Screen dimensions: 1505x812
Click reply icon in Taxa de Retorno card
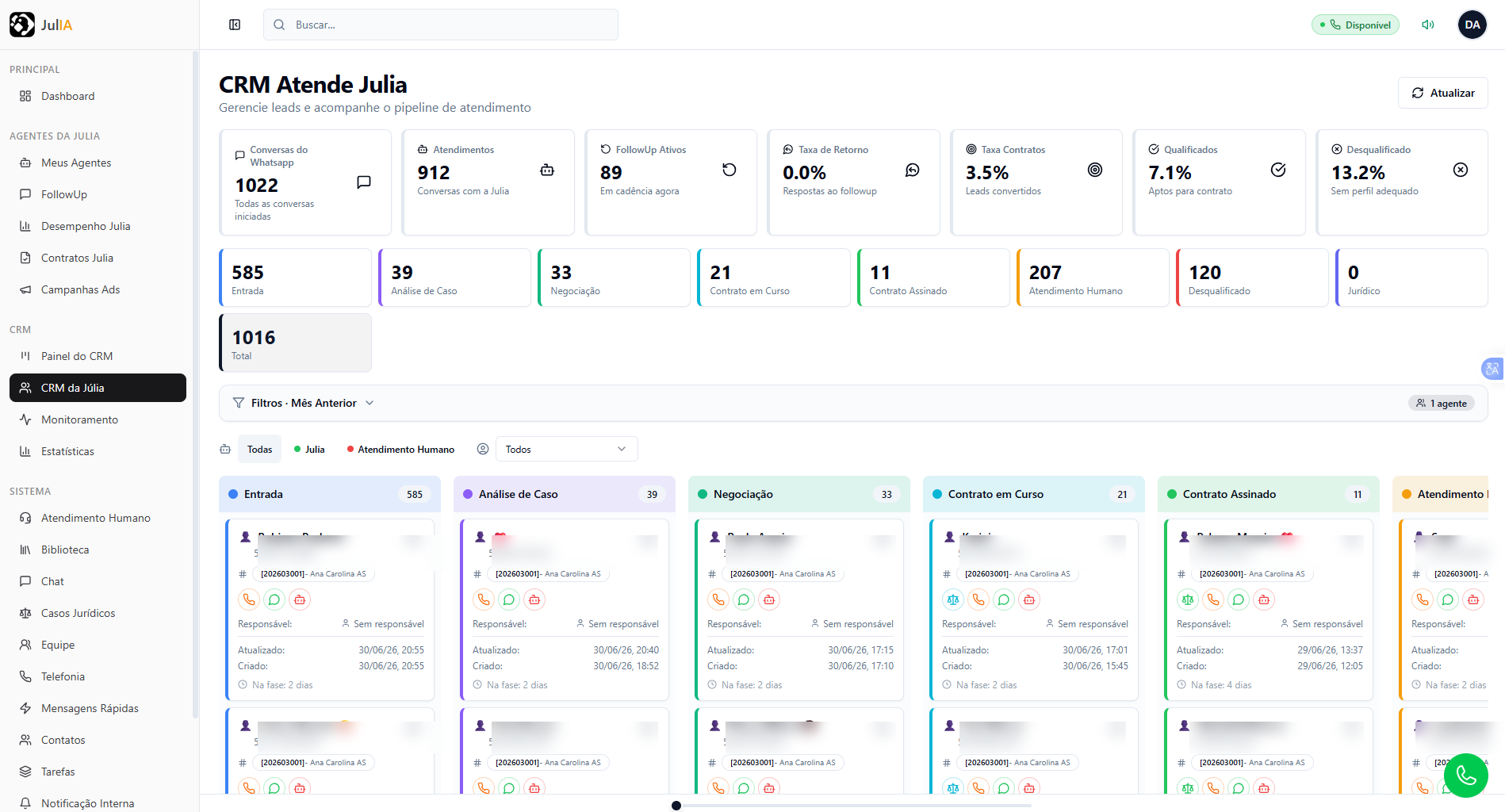(x=913, y=170)
